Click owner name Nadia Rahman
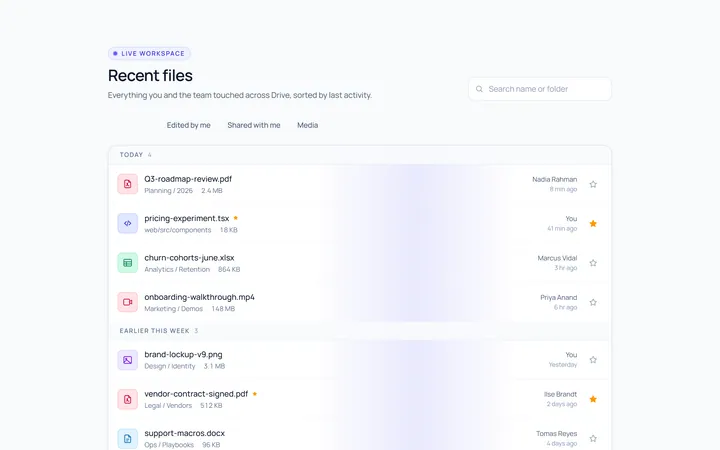This screenshot has height=450, width=720. 555,180
